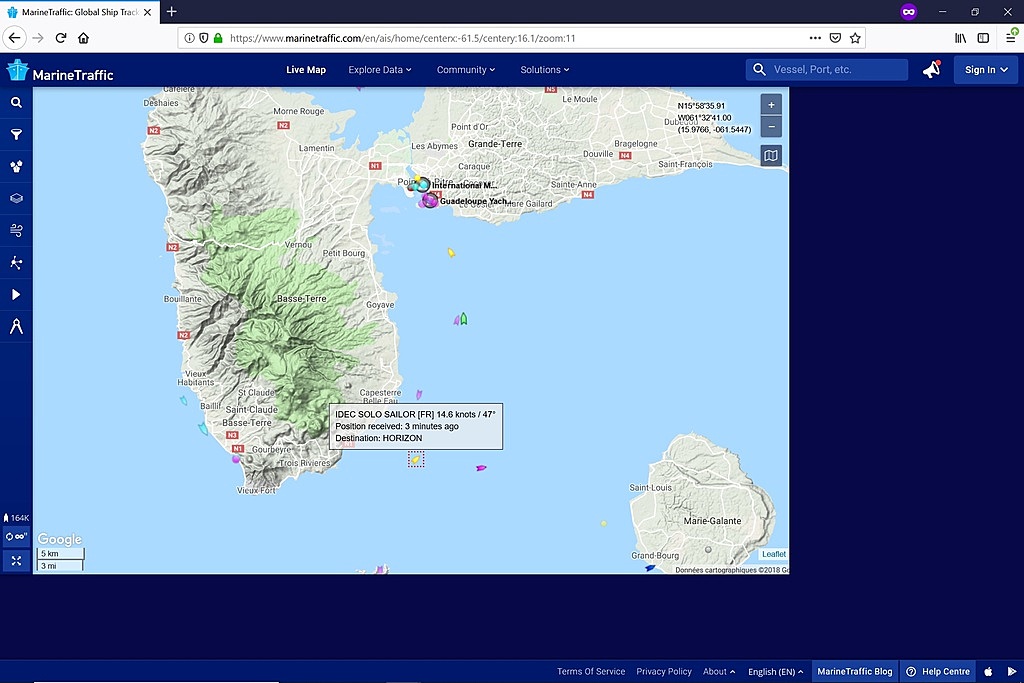Screen dimensions: 1024x683
Task: Open the Sign In dropdown
Action: pos(985,70)
